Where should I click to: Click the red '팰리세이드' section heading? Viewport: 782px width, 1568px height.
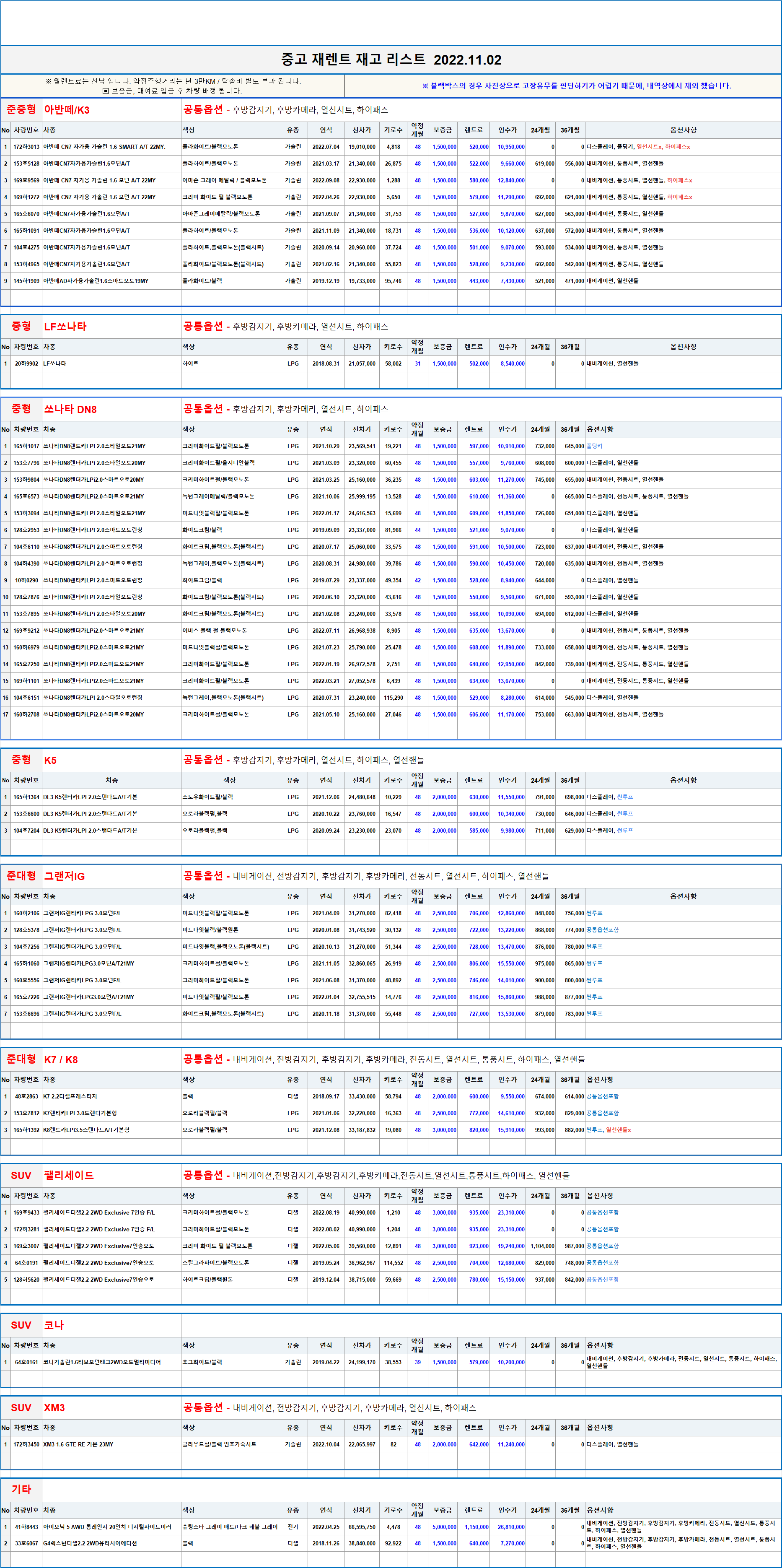point(69,1176)
